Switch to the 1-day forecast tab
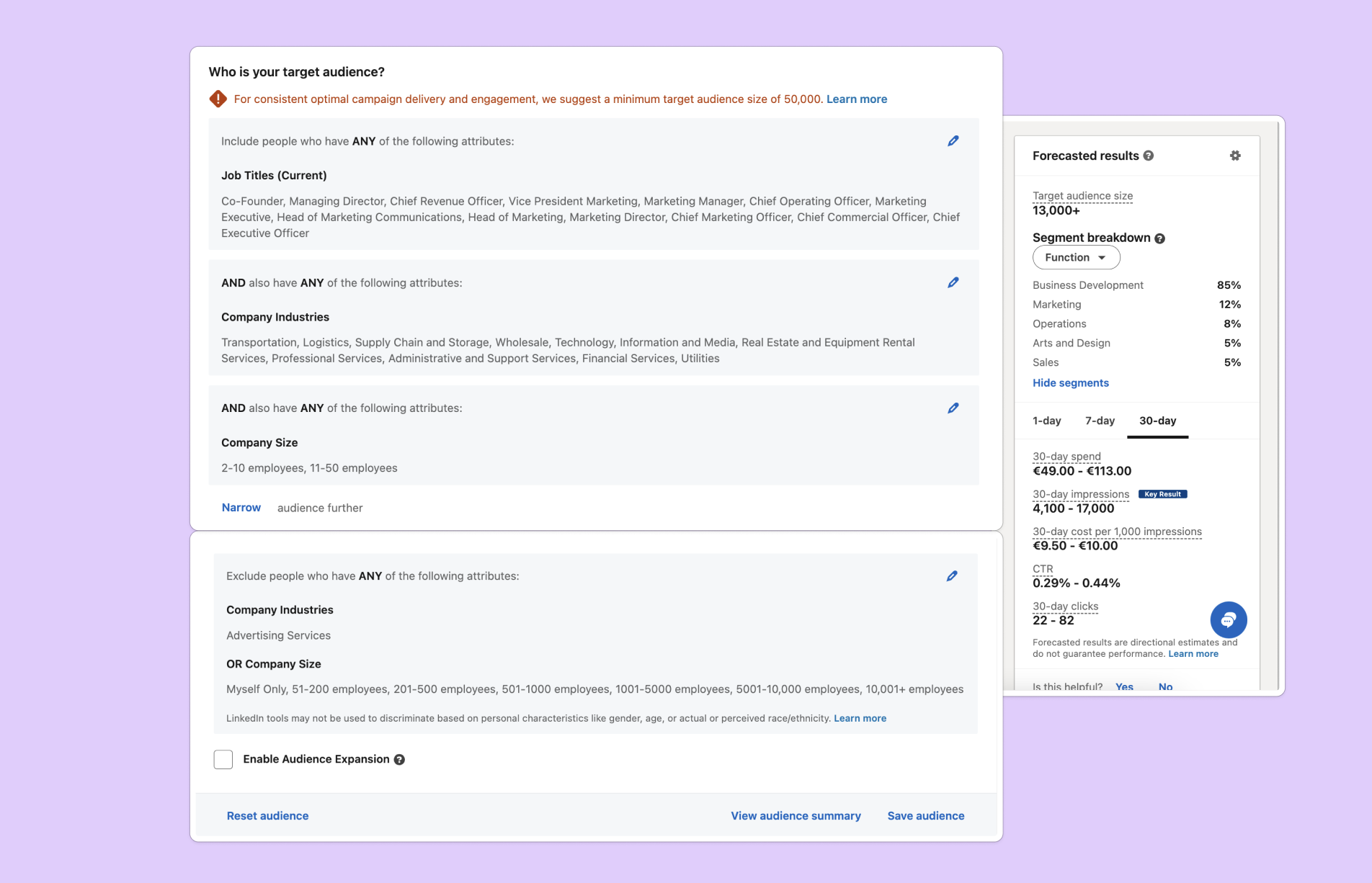The width and height of the screenshot is (1372, 883). click(x=1046, y=421)
